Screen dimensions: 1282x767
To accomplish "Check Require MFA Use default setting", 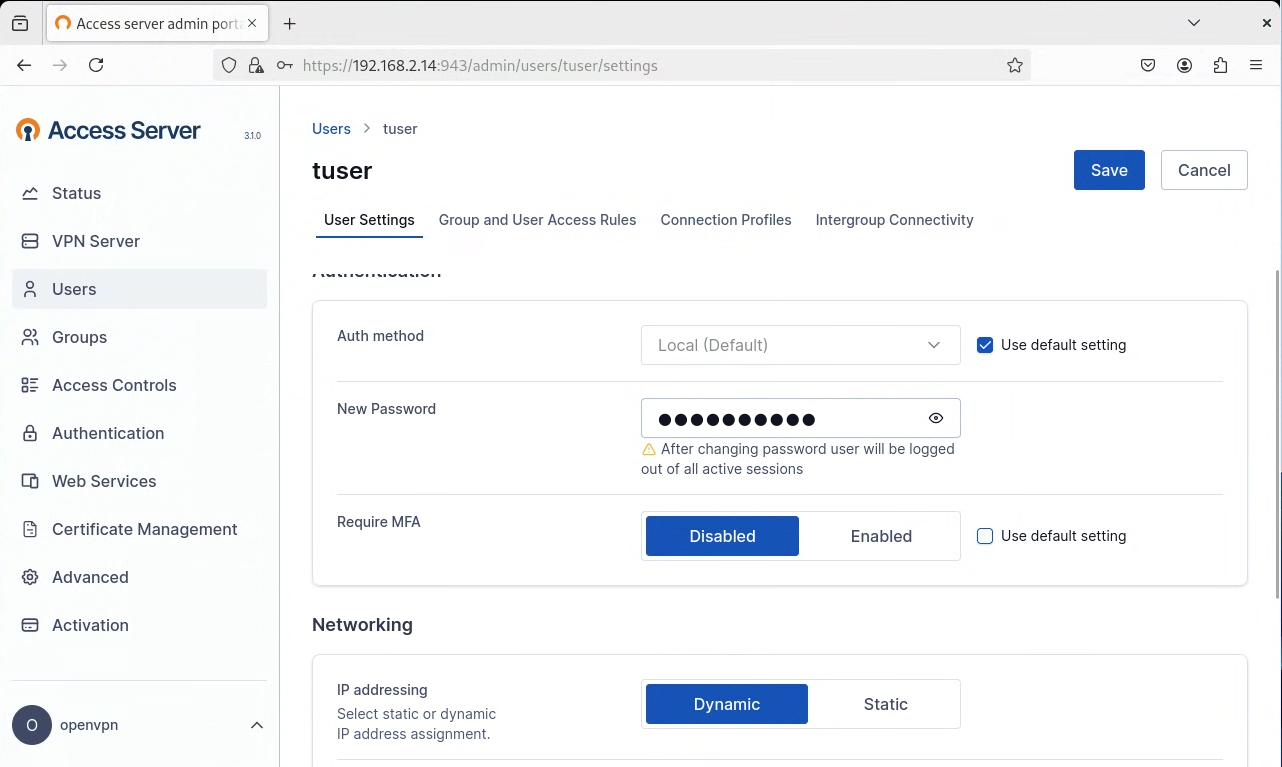I will coord(985,536).
